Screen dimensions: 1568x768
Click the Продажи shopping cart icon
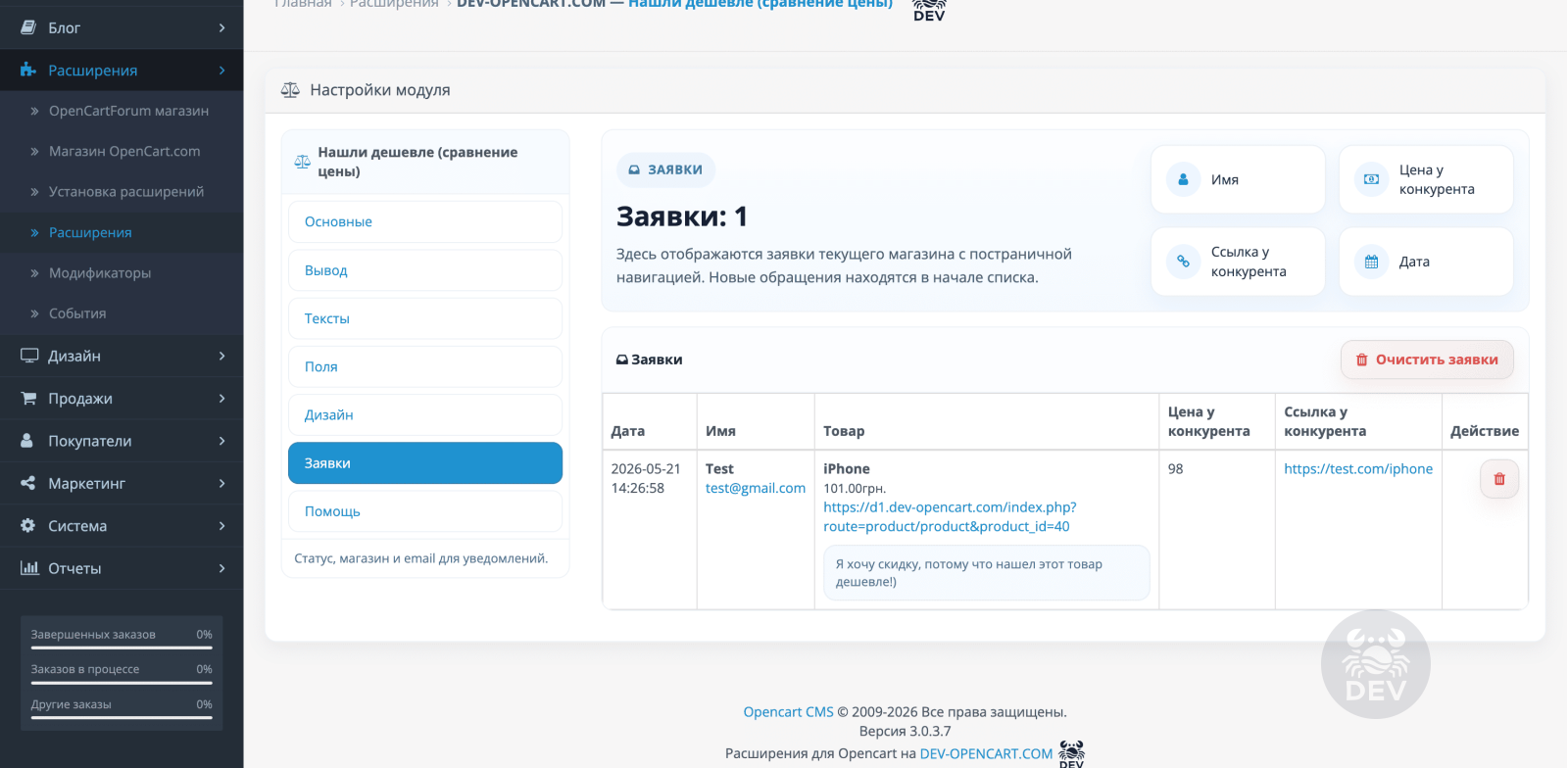(28, 398)
